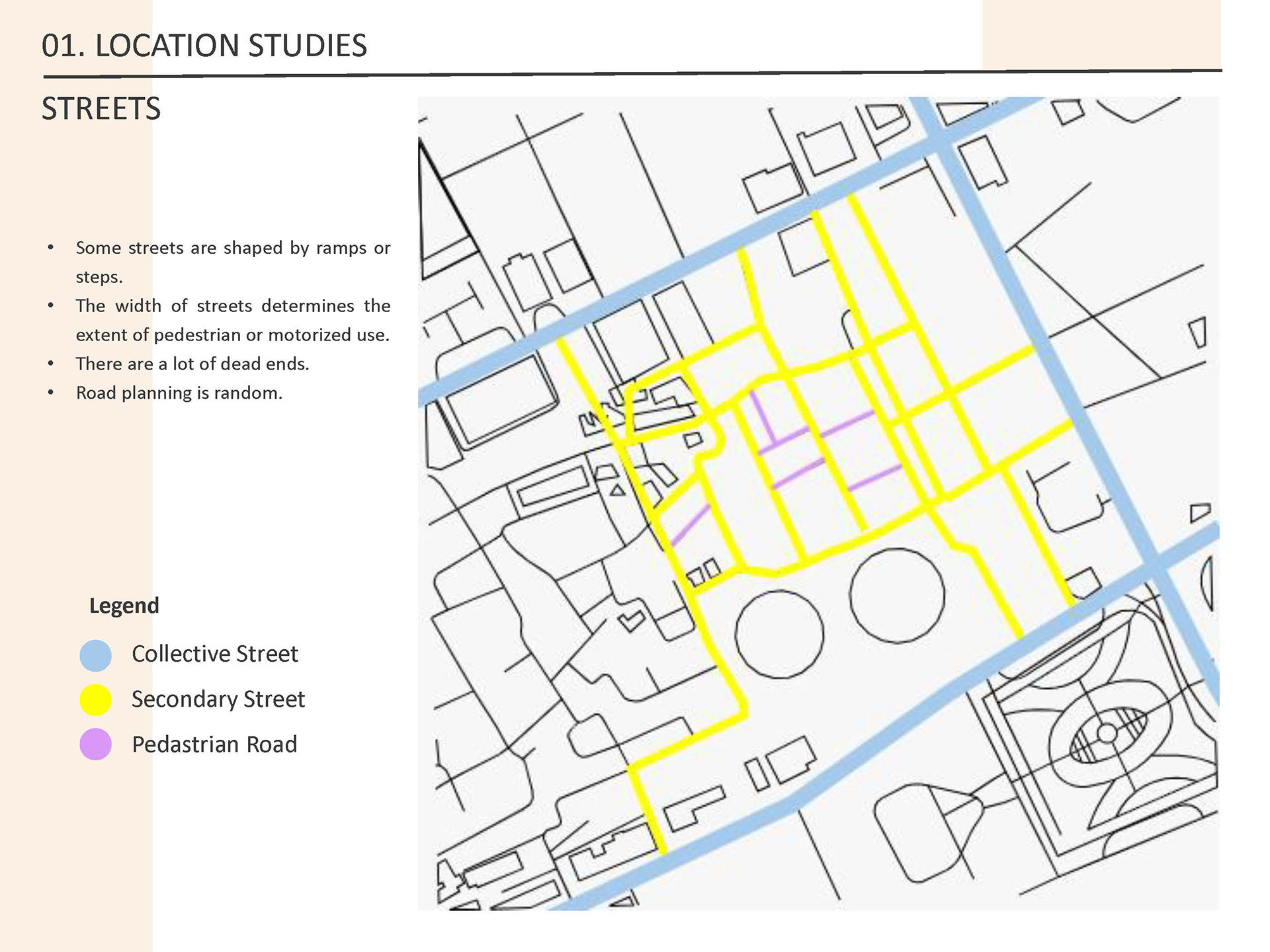This screenshot has height=952, width=1270.
Task: Click the blue Collective Street legend circle
Action: (x=96, y=655)
